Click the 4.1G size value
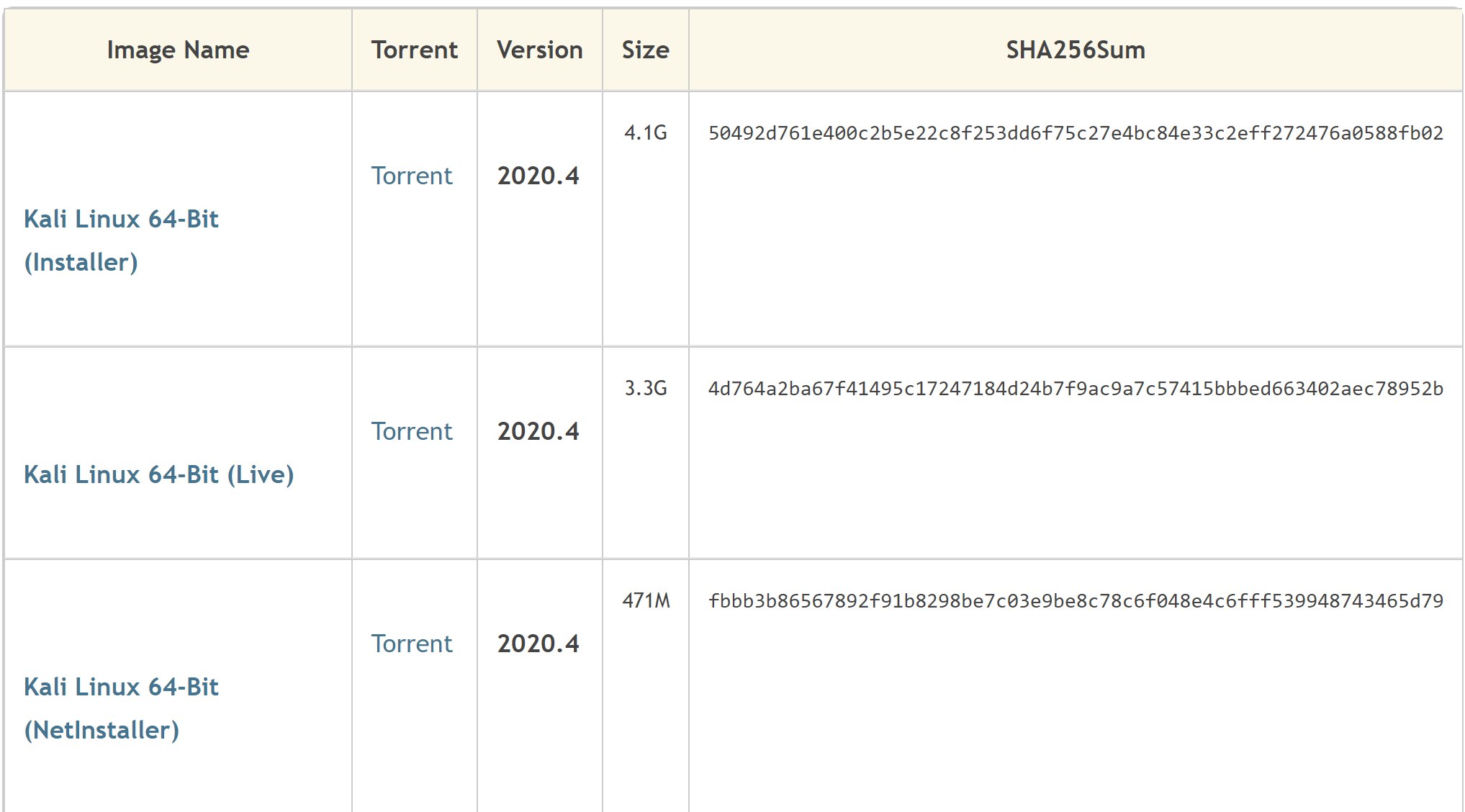Viewport: 1465px width, 812px height. tap(645, 133)
